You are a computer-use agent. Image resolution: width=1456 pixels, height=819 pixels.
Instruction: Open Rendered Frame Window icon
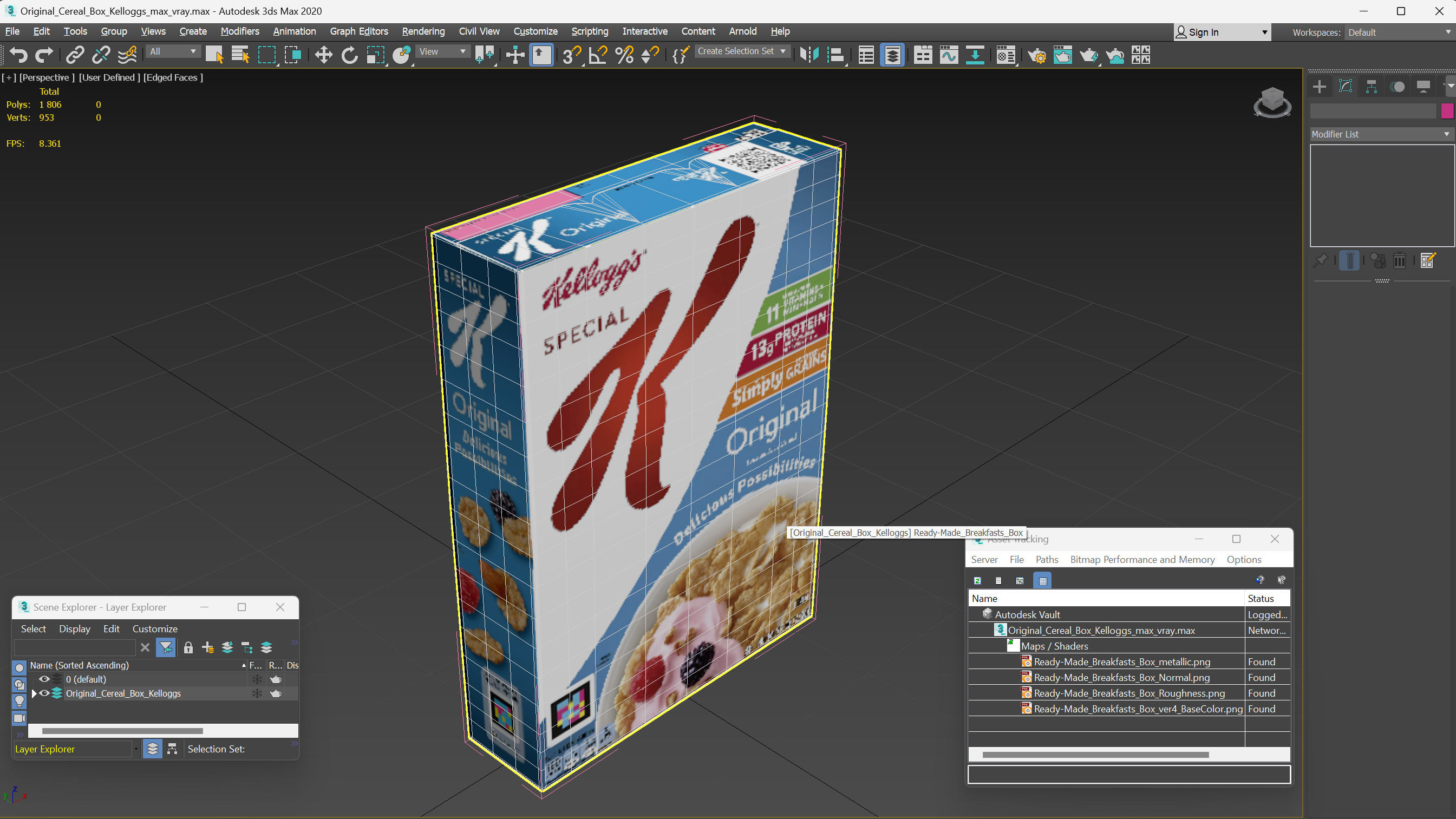pyautogui.click(x=1062, y=55)
